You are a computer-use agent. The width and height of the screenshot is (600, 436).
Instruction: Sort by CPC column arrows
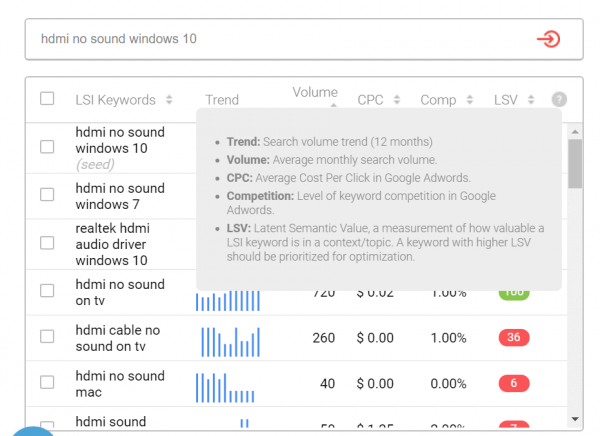coord(397,100)
